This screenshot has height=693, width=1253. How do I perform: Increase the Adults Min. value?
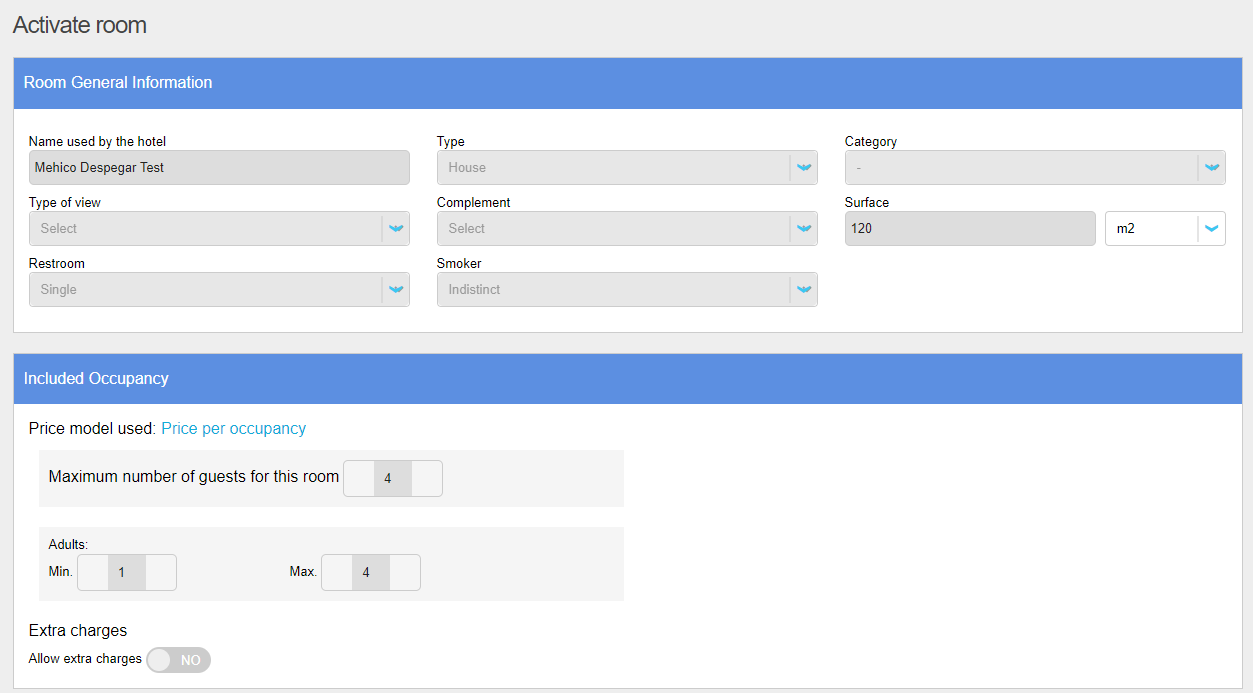pyautogui.click(x=160, y=573)
